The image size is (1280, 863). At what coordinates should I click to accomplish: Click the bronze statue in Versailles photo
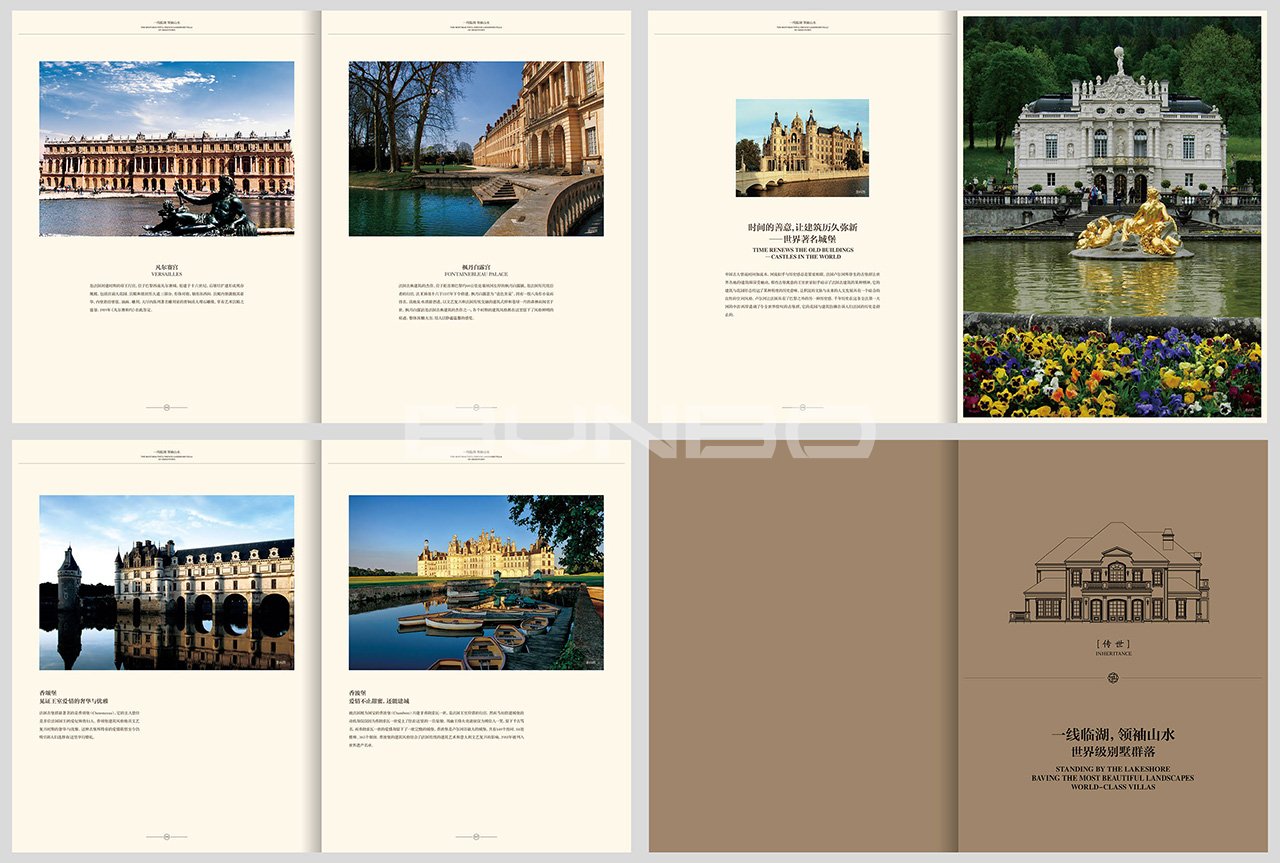(205, 210)
